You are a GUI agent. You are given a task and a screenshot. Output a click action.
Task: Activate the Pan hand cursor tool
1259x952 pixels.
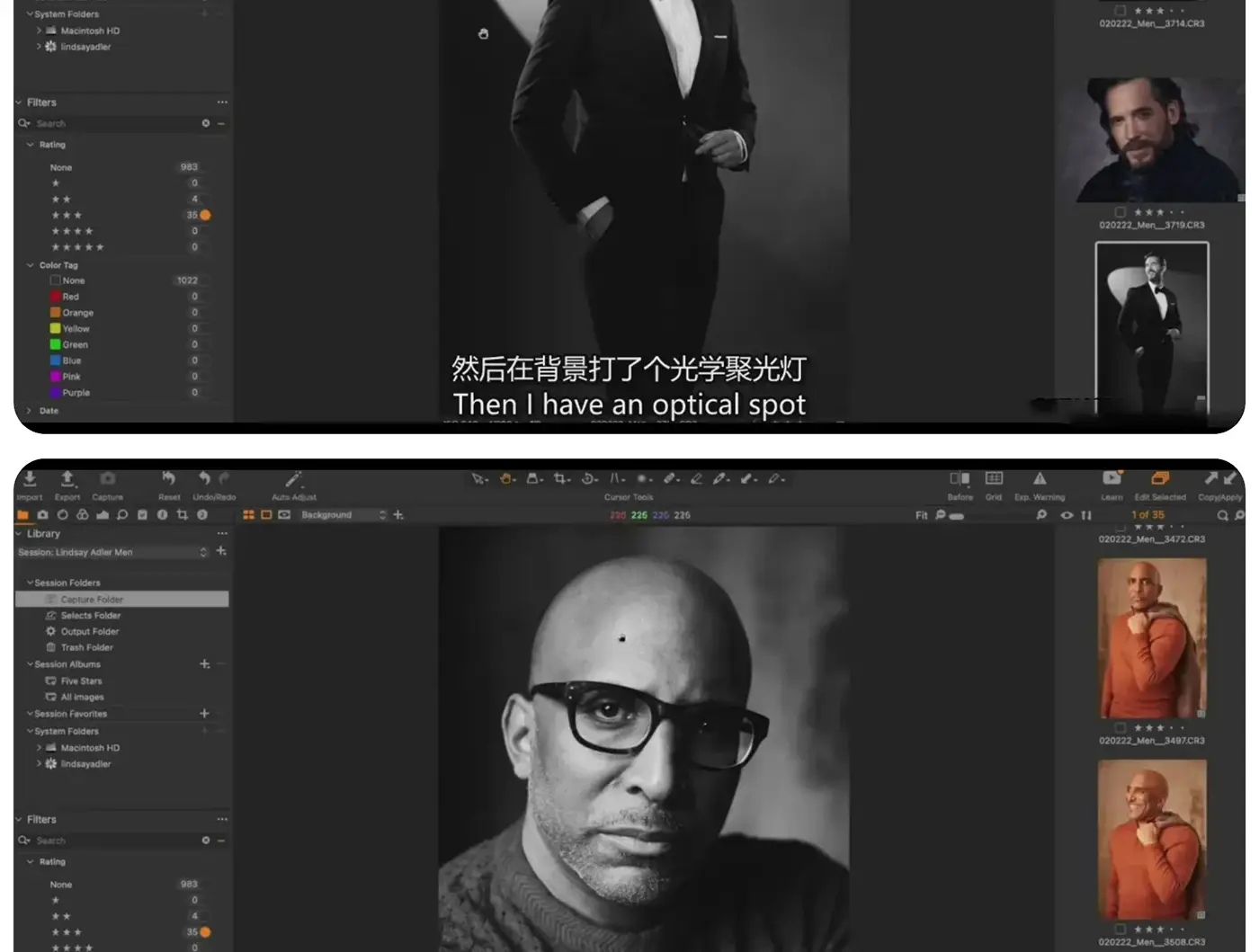point(506,479)
